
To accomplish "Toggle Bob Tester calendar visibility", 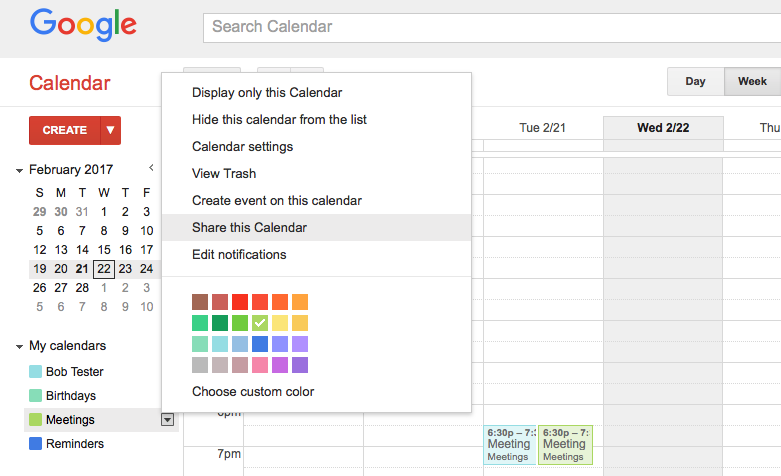I will [35, 371].
